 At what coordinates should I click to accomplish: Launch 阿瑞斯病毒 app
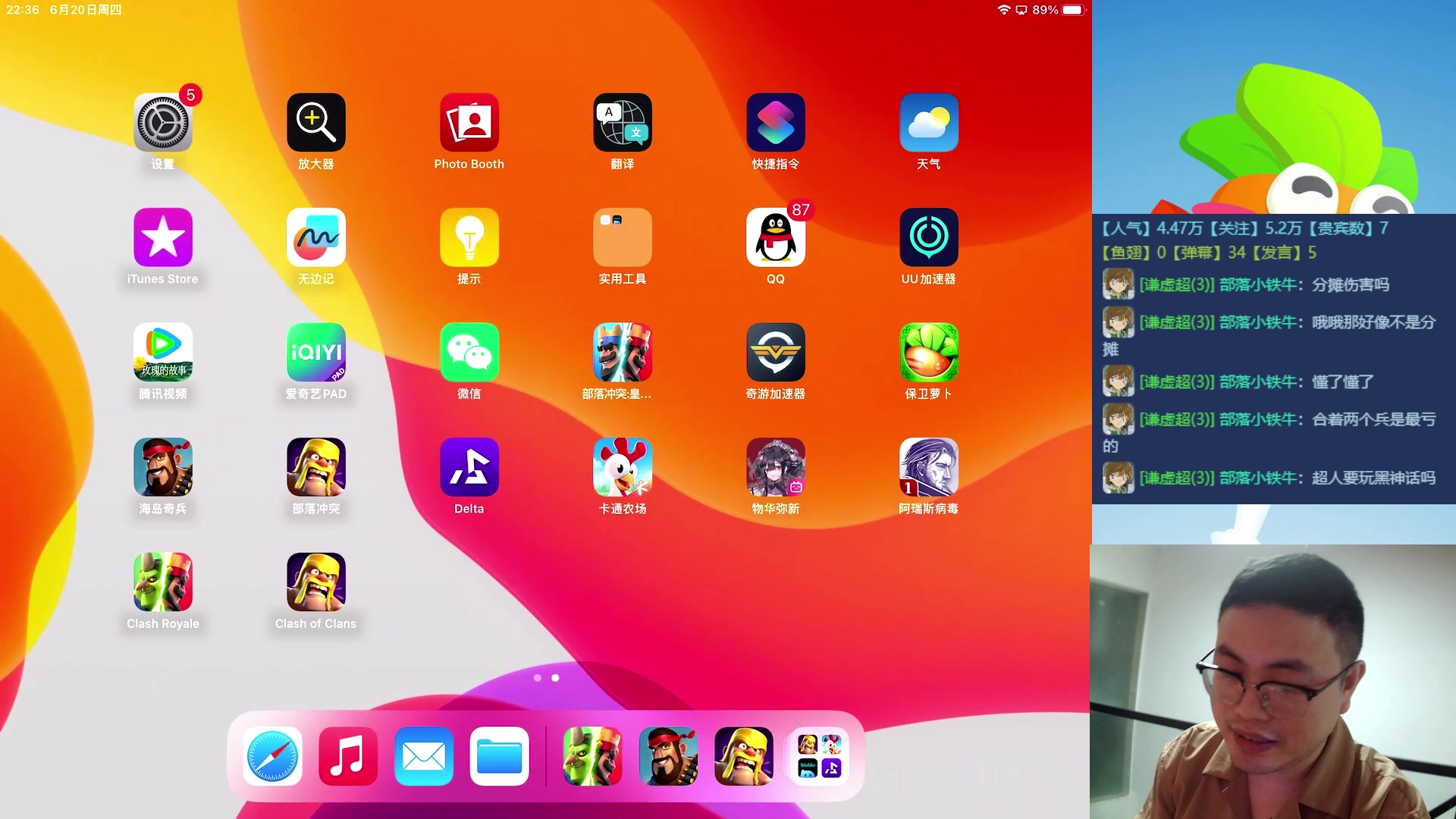click(929, 467)
